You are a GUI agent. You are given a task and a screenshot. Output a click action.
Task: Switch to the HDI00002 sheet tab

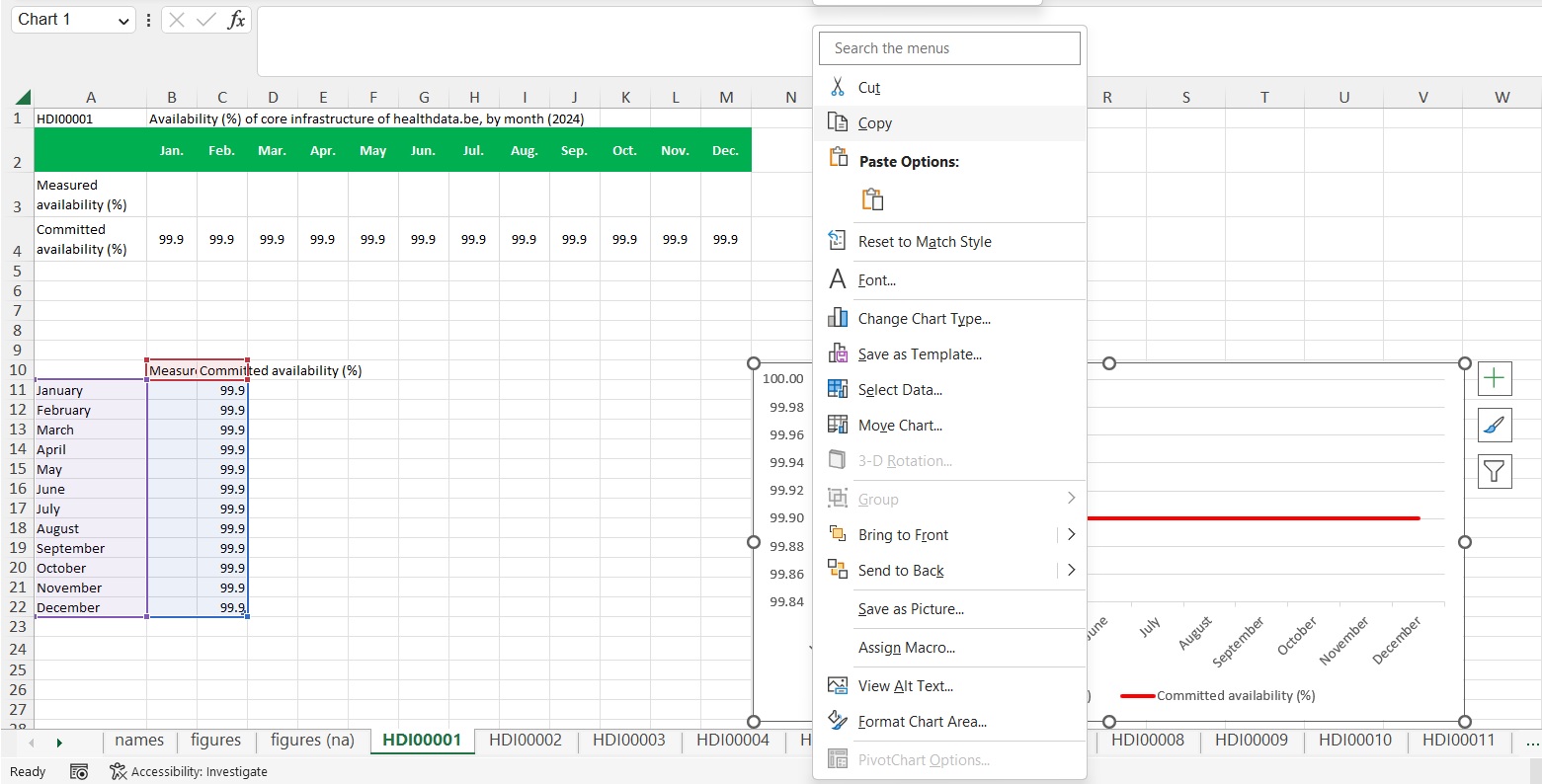[x=525, y=740]
